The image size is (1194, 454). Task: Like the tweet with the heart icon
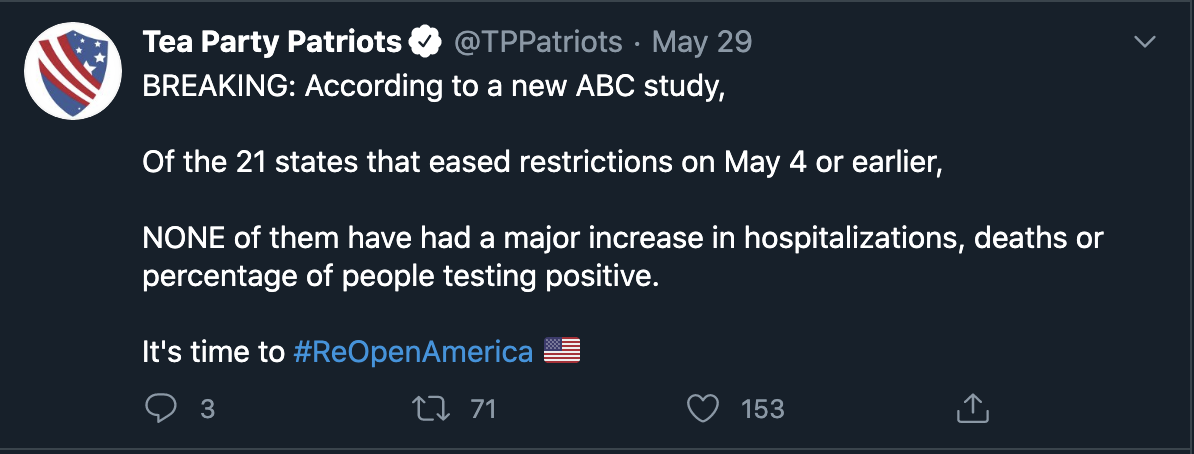tap(703, 409)
